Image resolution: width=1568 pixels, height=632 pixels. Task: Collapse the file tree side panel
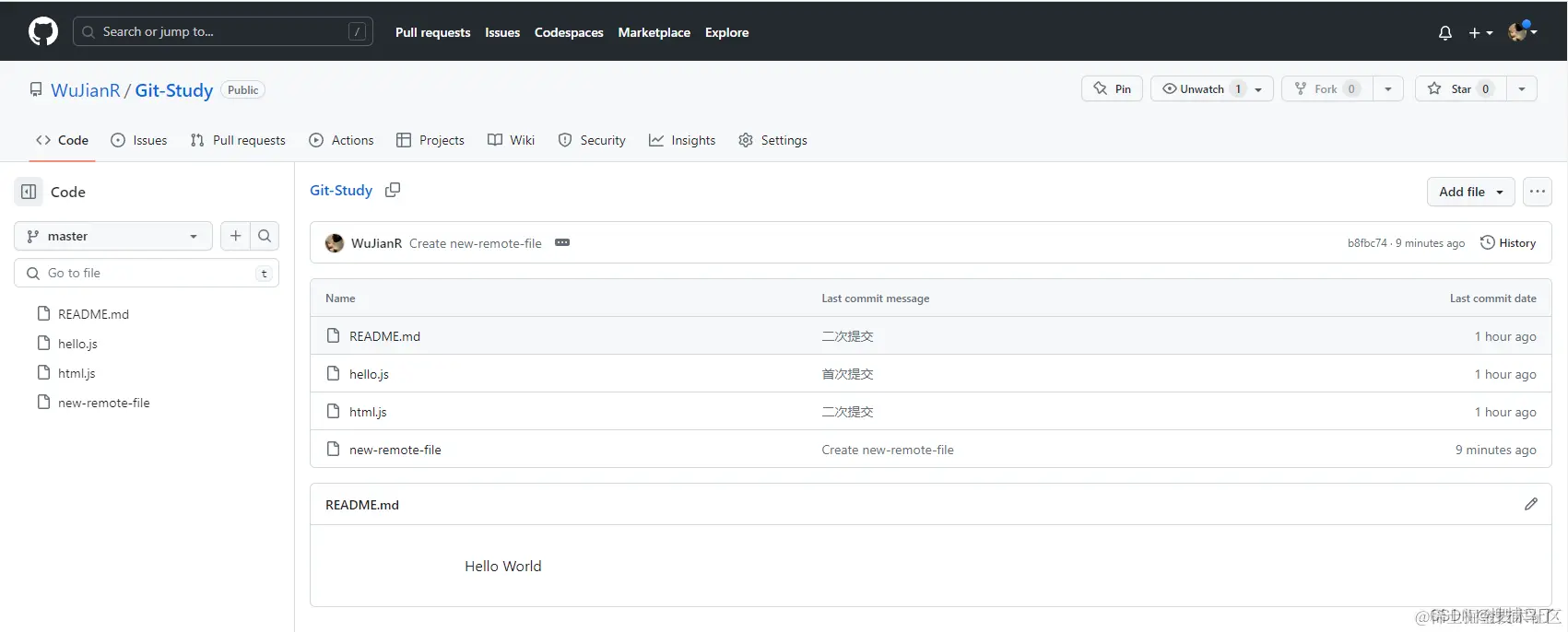click(29, 192)
